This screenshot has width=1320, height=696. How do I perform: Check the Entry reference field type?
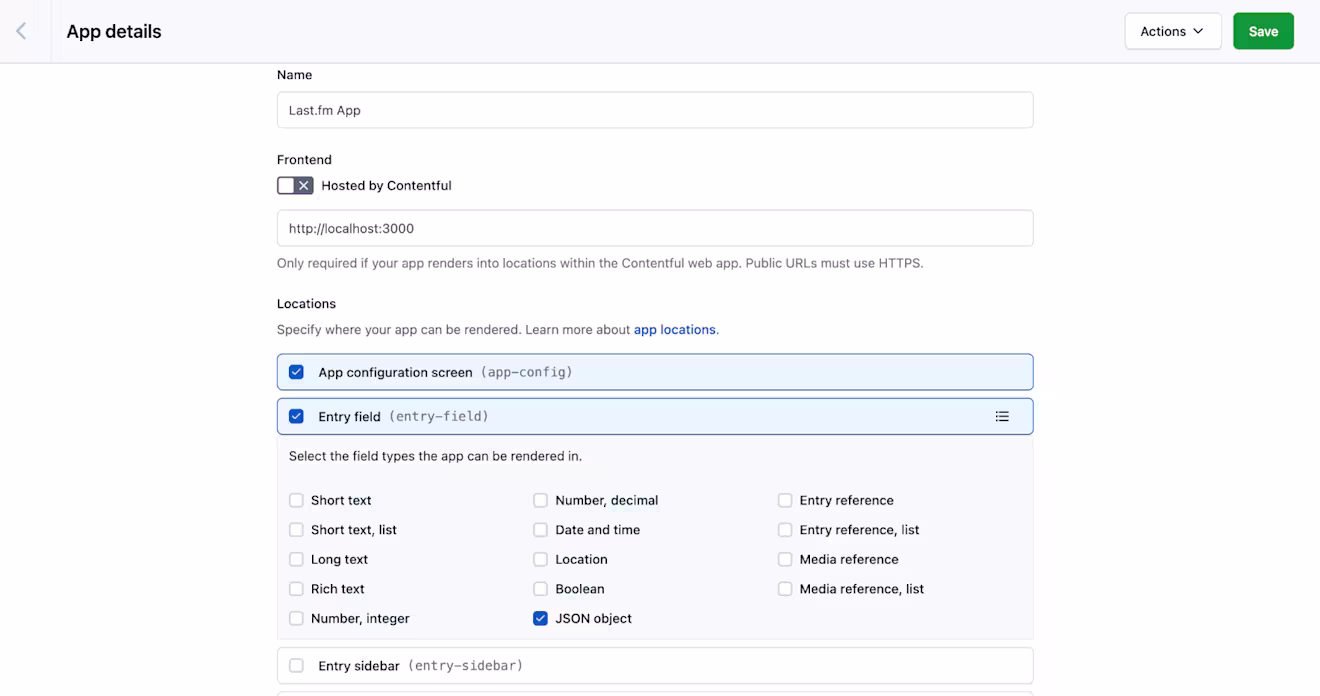[x=785, y=500]
